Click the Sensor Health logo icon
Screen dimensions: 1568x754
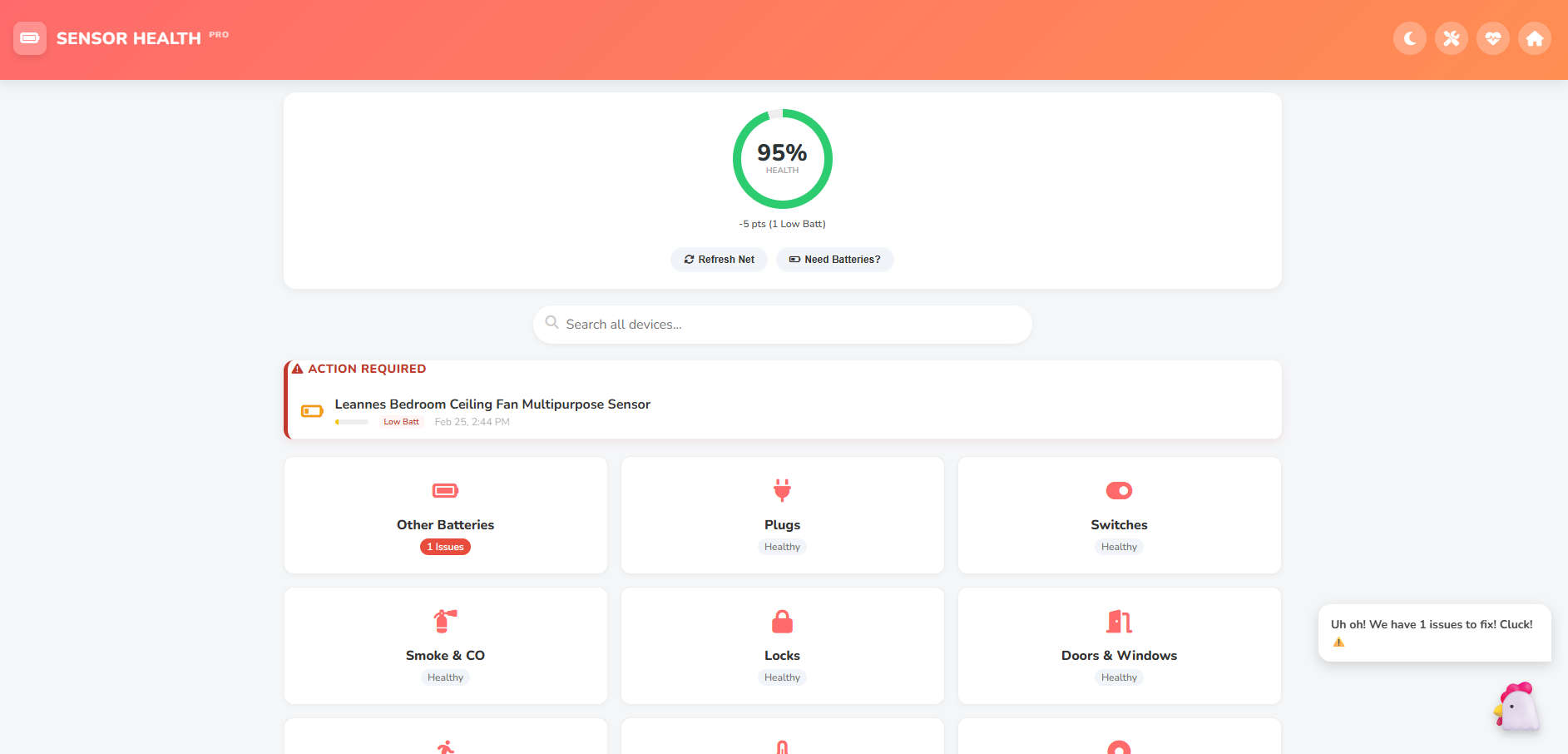(30, 38)
